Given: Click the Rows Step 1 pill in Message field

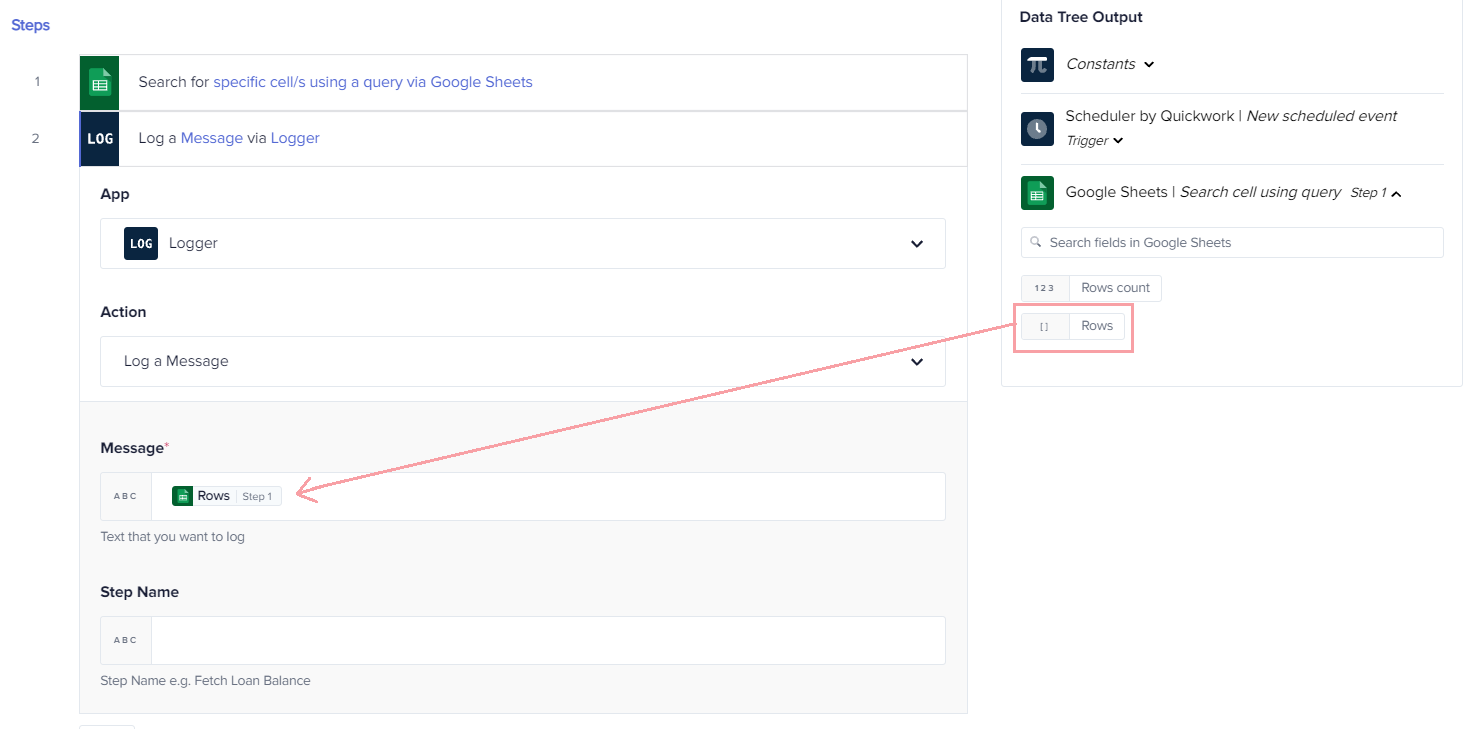Looking at the screenshot, I should point(227,496).
